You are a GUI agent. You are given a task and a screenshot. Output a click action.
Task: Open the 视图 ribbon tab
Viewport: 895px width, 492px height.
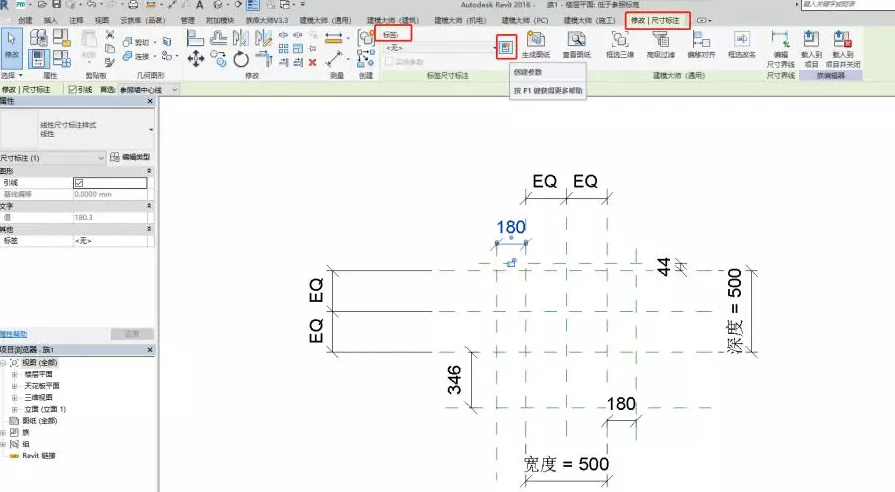(102, 21)
